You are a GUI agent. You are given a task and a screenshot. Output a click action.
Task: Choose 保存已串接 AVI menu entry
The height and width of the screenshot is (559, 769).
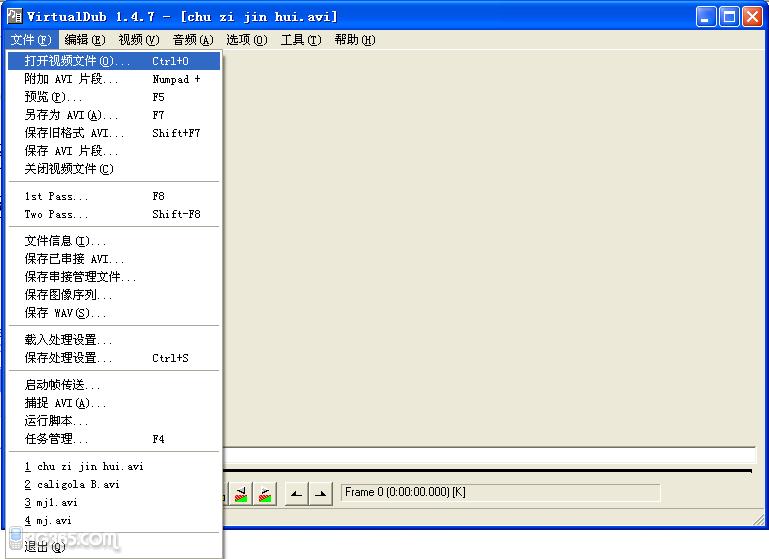click(114, 259)
